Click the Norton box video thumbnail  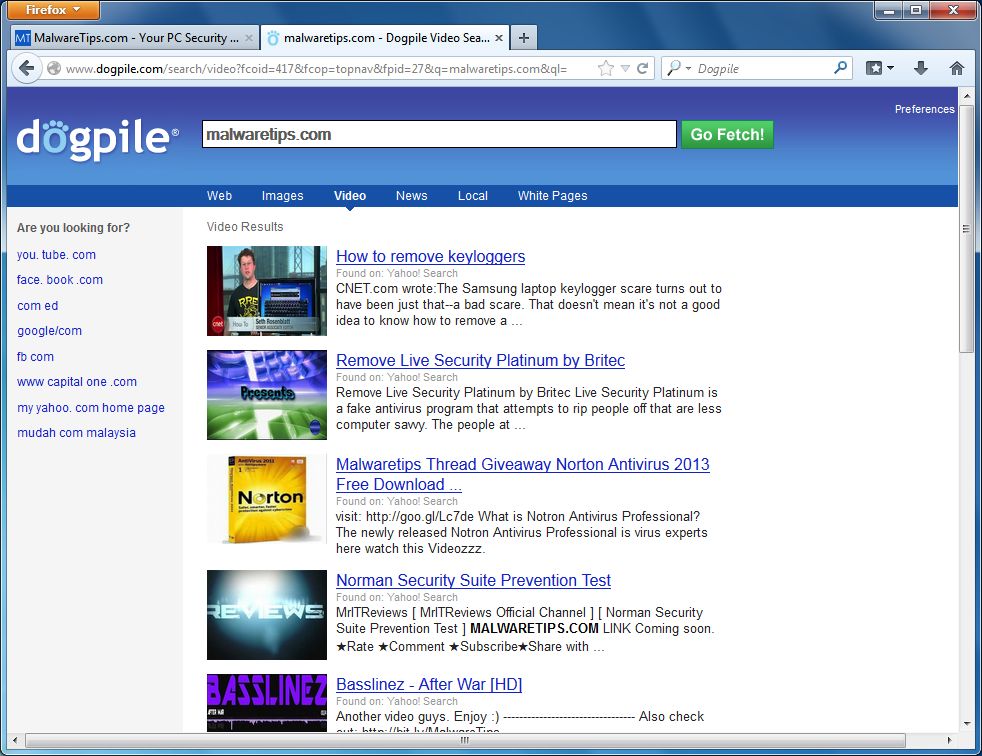(267, 499)
